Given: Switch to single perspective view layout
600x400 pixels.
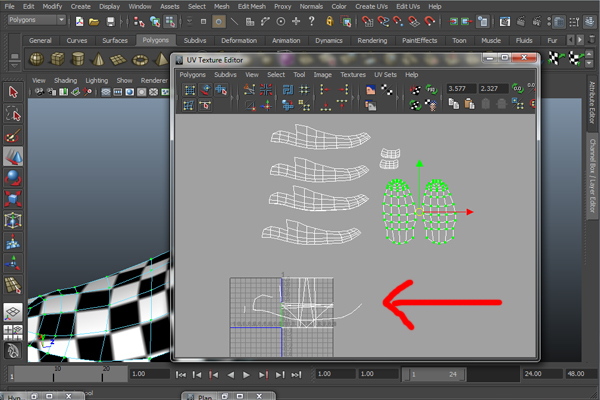Looking at the screenshot, I should point(13,312).
